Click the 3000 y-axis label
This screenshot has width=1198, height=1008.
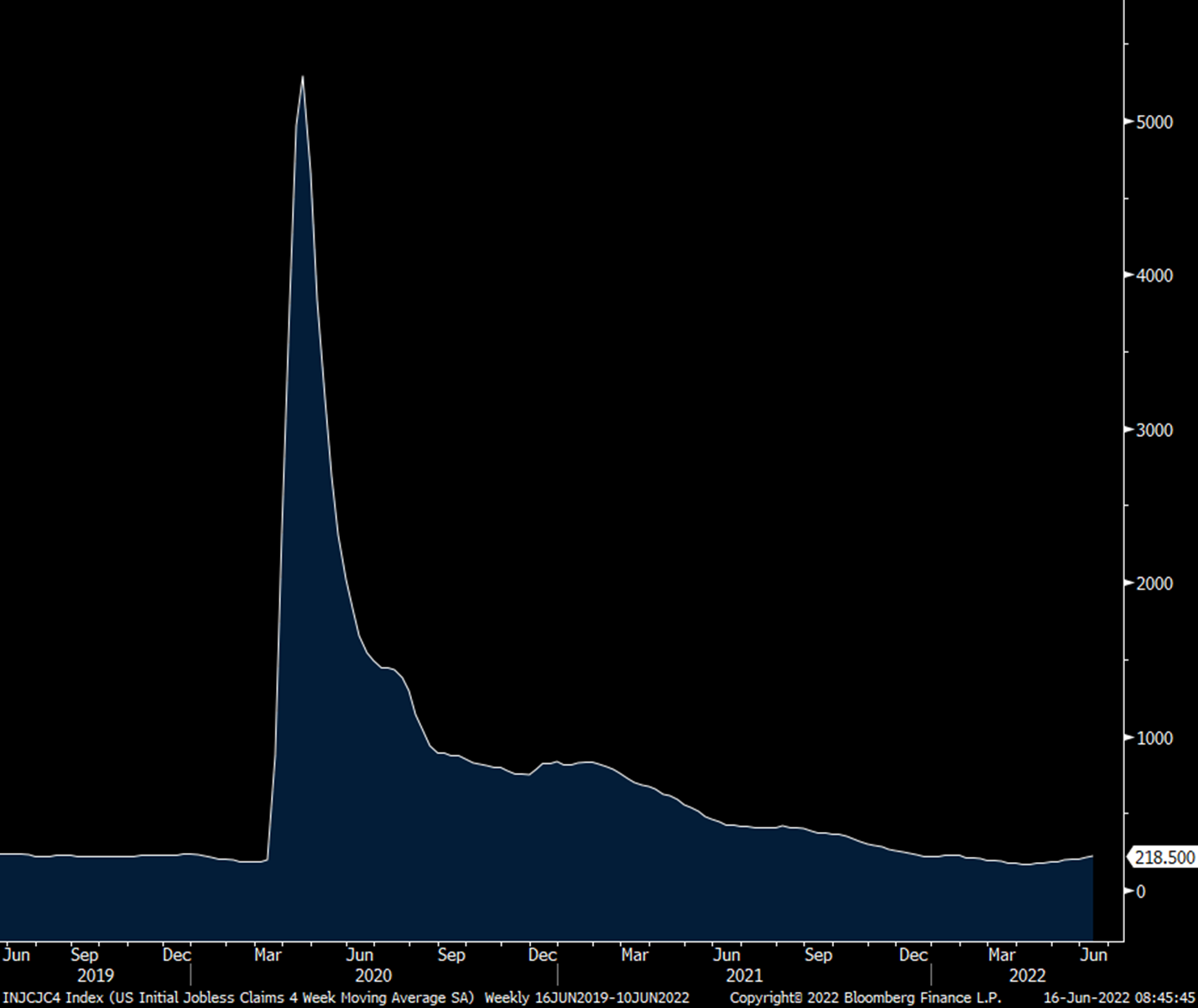click(x=1154, y=429)
